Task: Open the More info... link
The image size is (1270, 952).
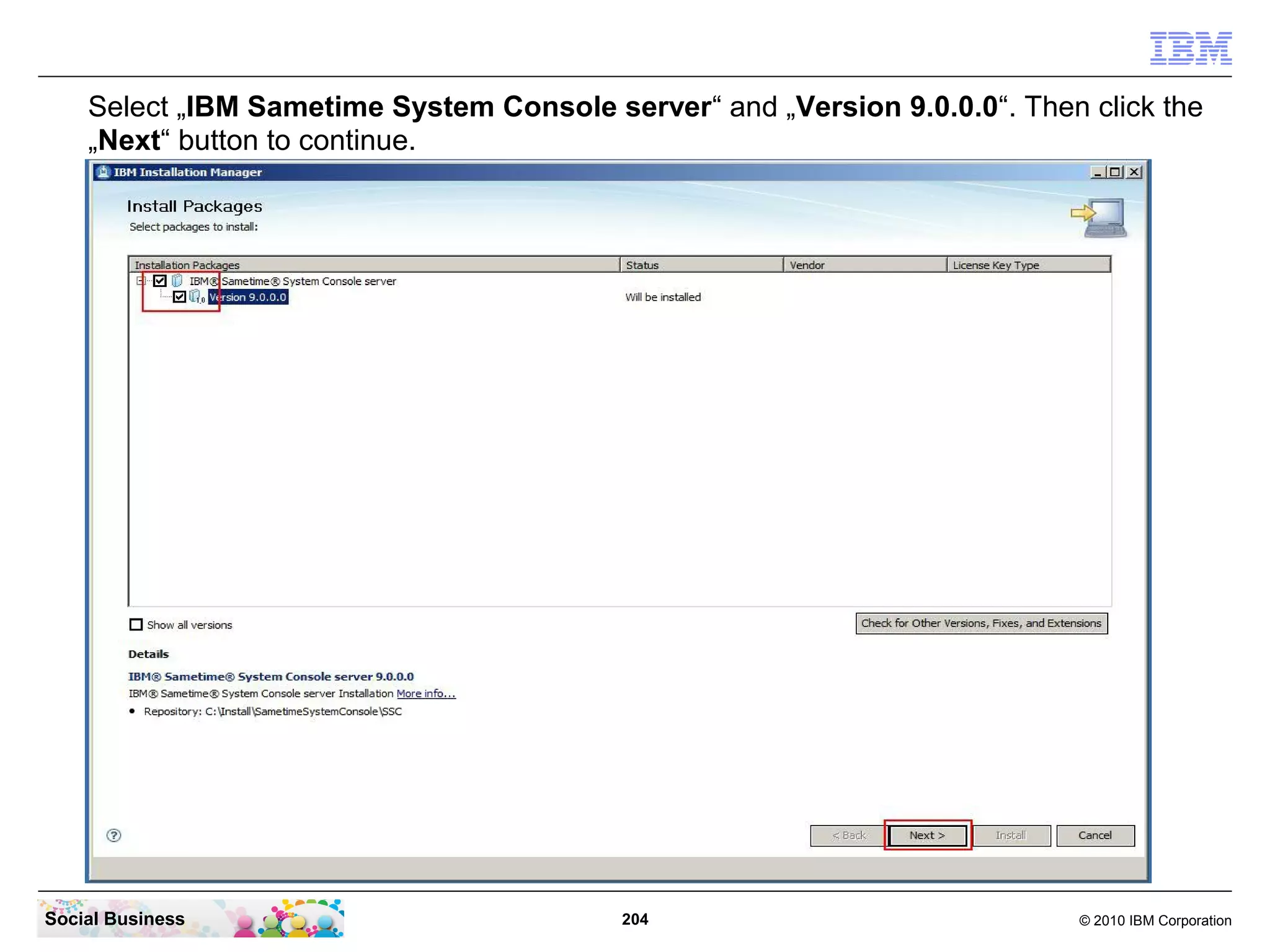Action: pyautogui.click(x=426, y=694)
